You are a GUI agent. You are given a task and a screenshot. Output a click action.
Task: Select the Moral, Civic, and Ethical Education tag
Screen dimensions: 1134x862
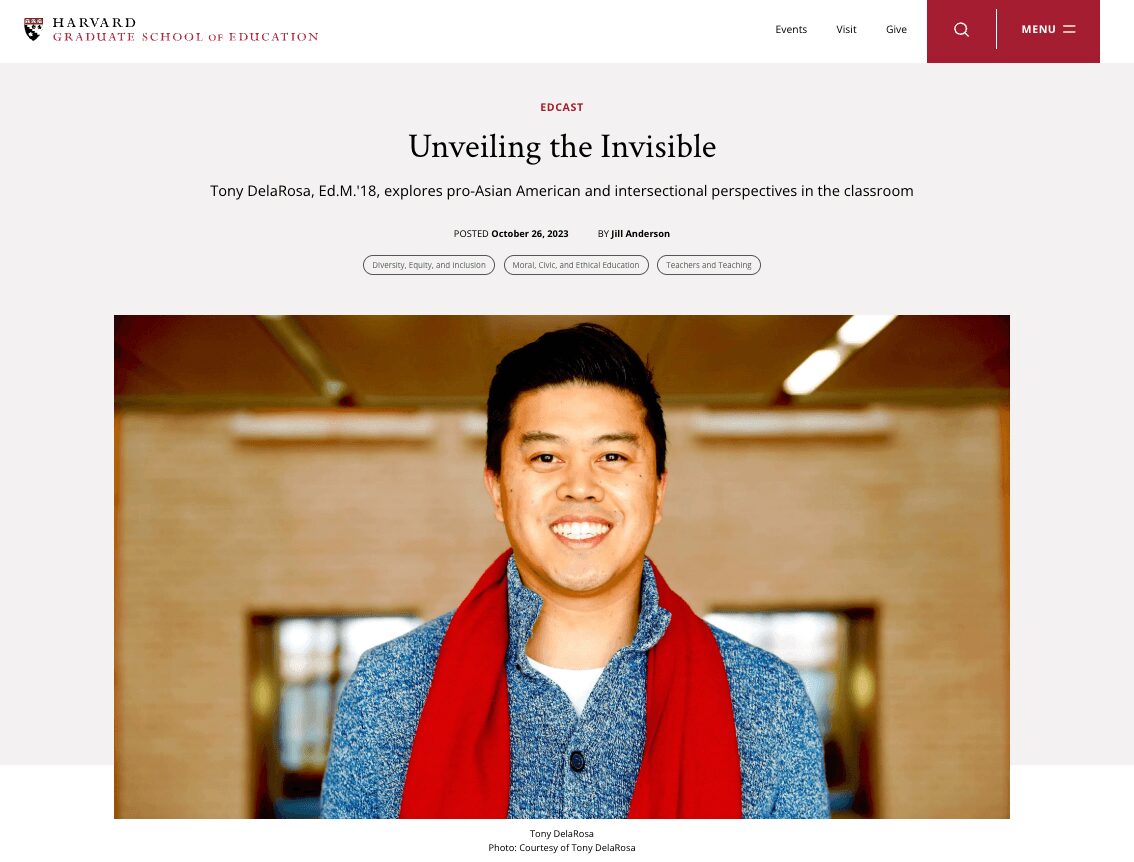tap(576, 265)
